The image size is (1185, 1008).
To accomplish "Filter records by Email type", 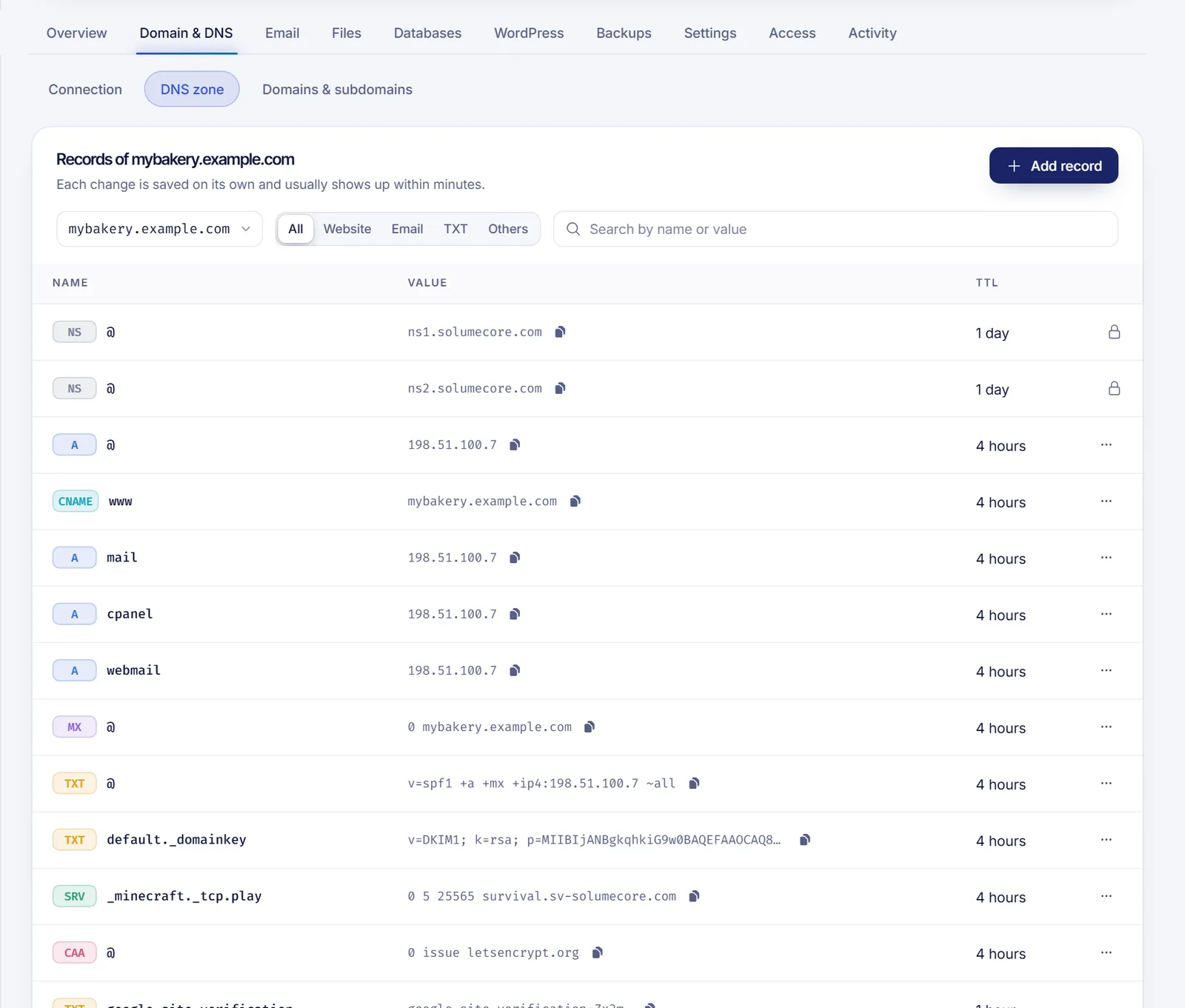I will coord(407,229).
